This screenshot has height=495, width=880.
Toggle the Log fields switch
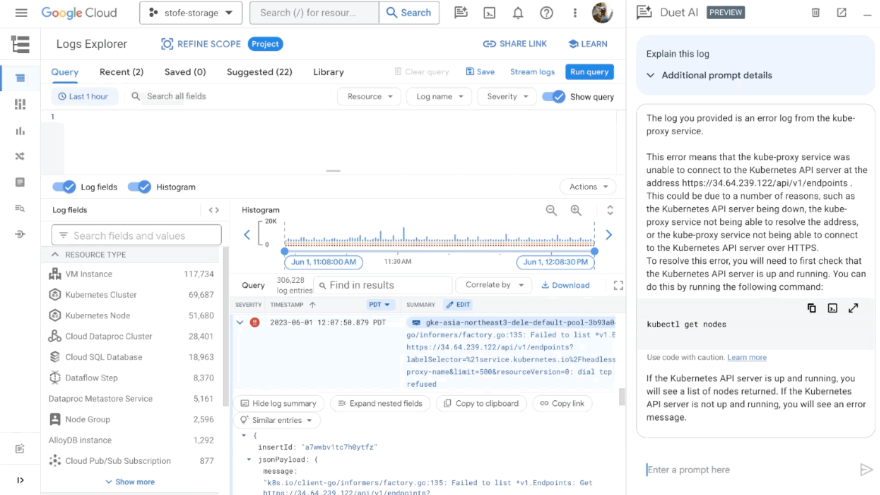pos(64,187)
